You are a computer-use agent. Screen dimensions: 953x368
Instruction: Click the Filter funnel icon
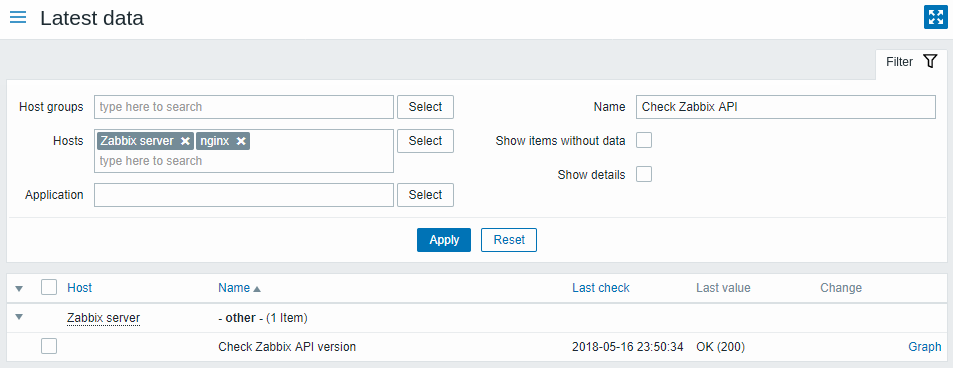(x=930, y=61)
